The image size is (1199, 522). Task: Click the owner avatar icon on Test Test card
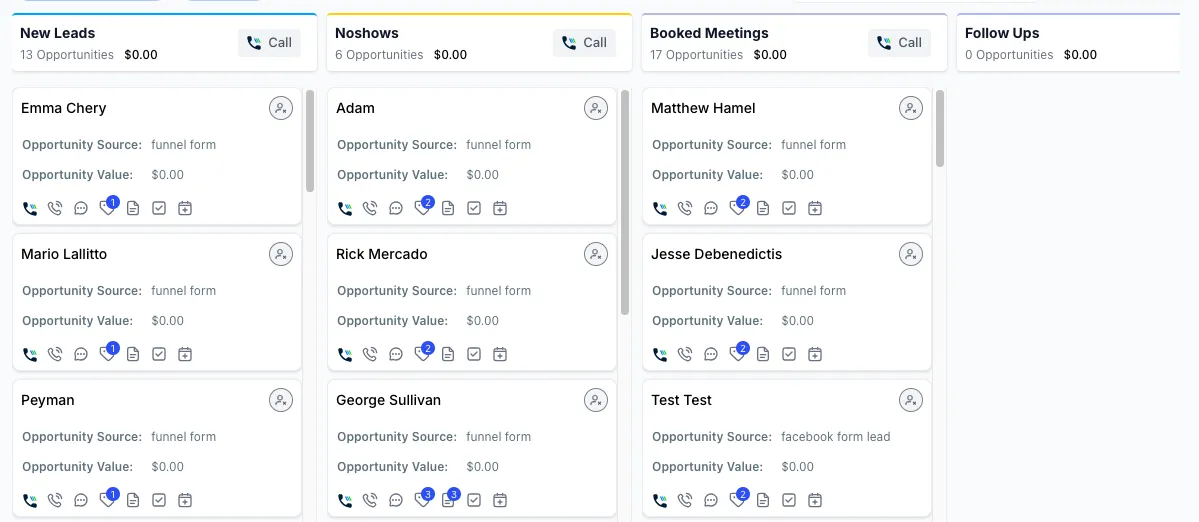pos(911,400)
